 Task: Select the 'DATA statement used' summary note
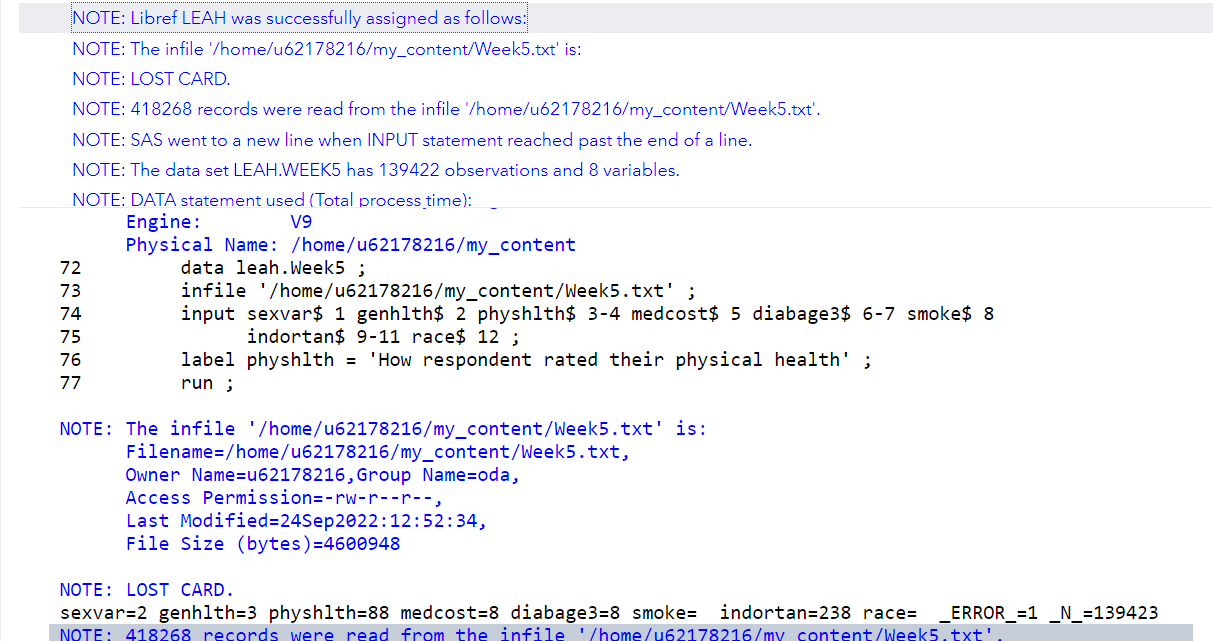pos(272,199)
